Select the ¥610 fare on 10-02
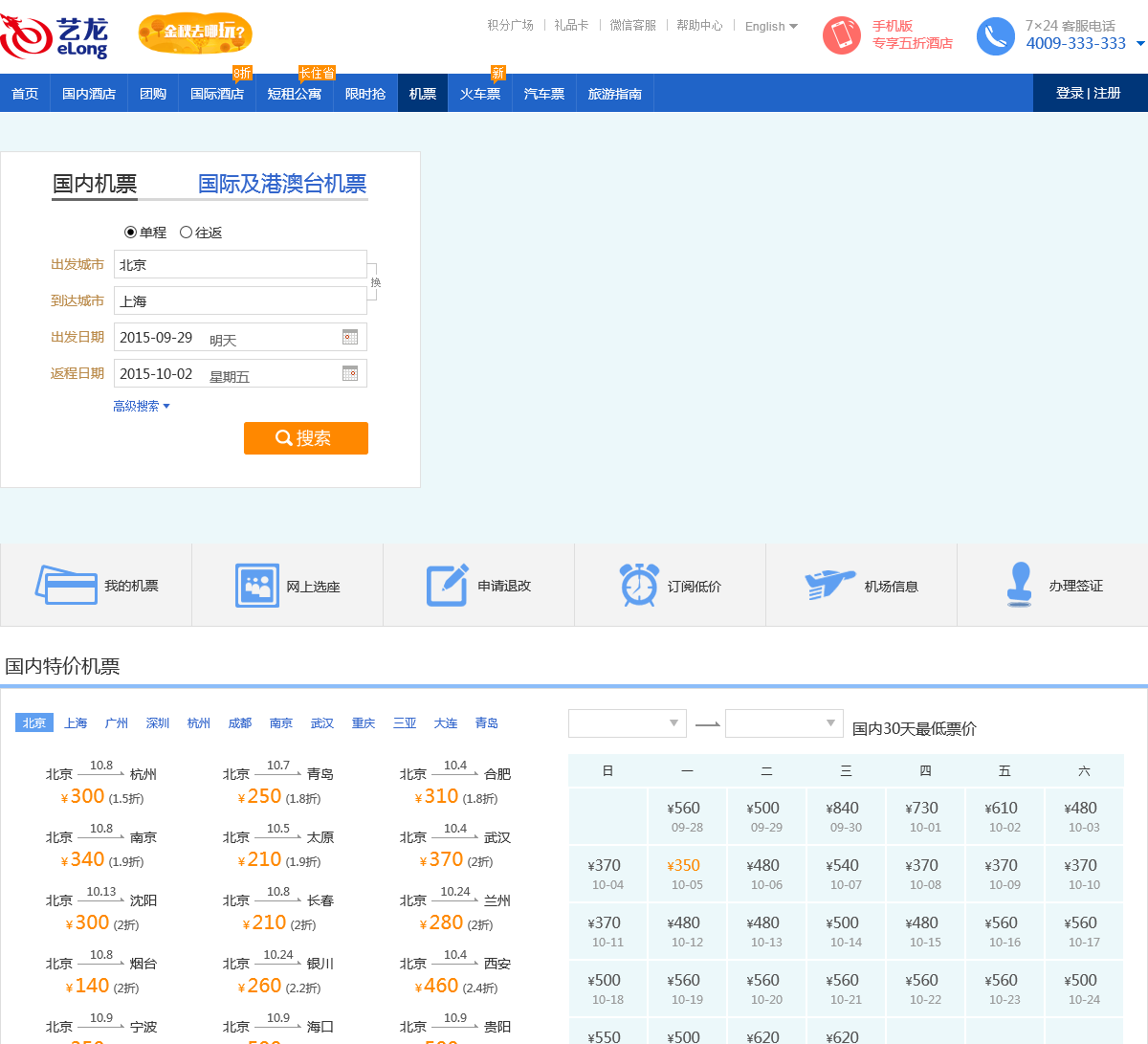The height and width of the screenshot is (1044, 1148). (x=1004, y=816)
